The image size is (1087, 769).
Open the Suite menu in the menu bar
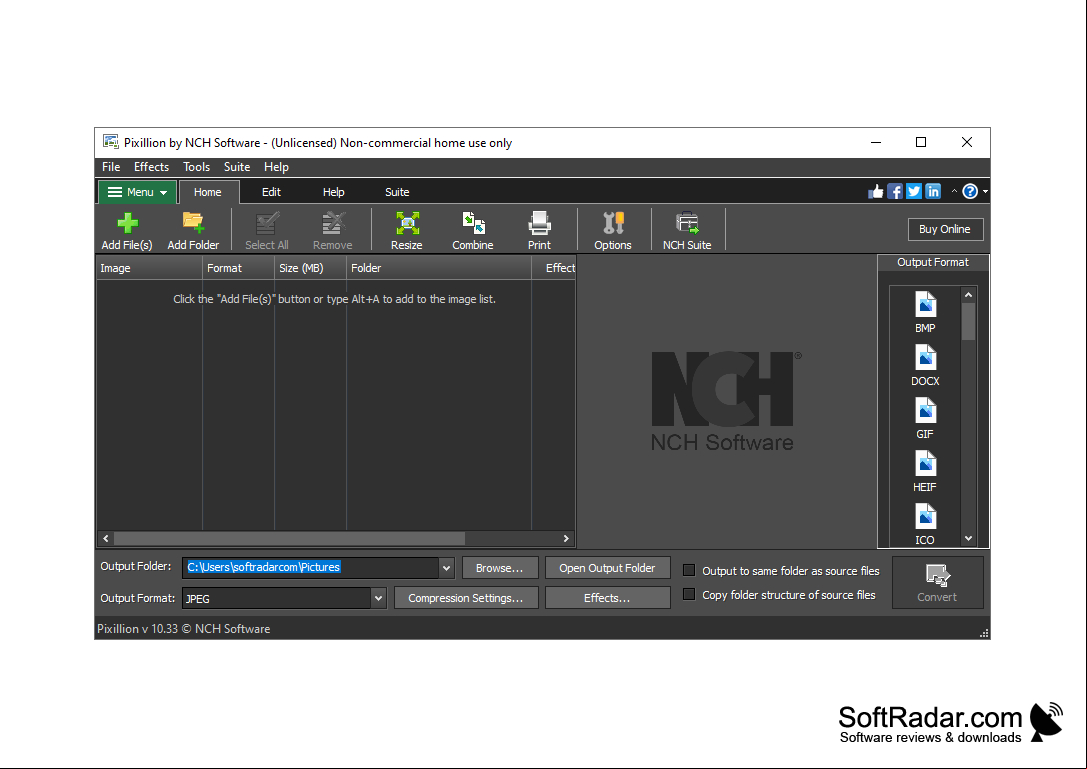[237, 167]
